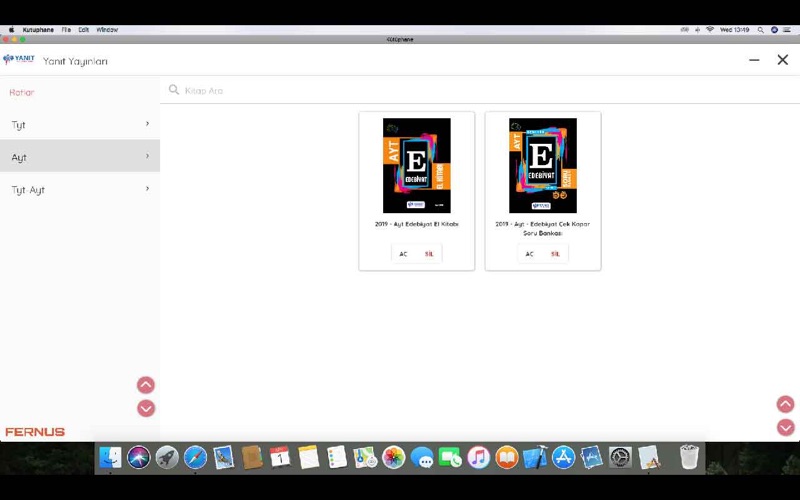The image size is (800, 500).
Task: Click the Fernus logo
Action: (x=35, y=432)
